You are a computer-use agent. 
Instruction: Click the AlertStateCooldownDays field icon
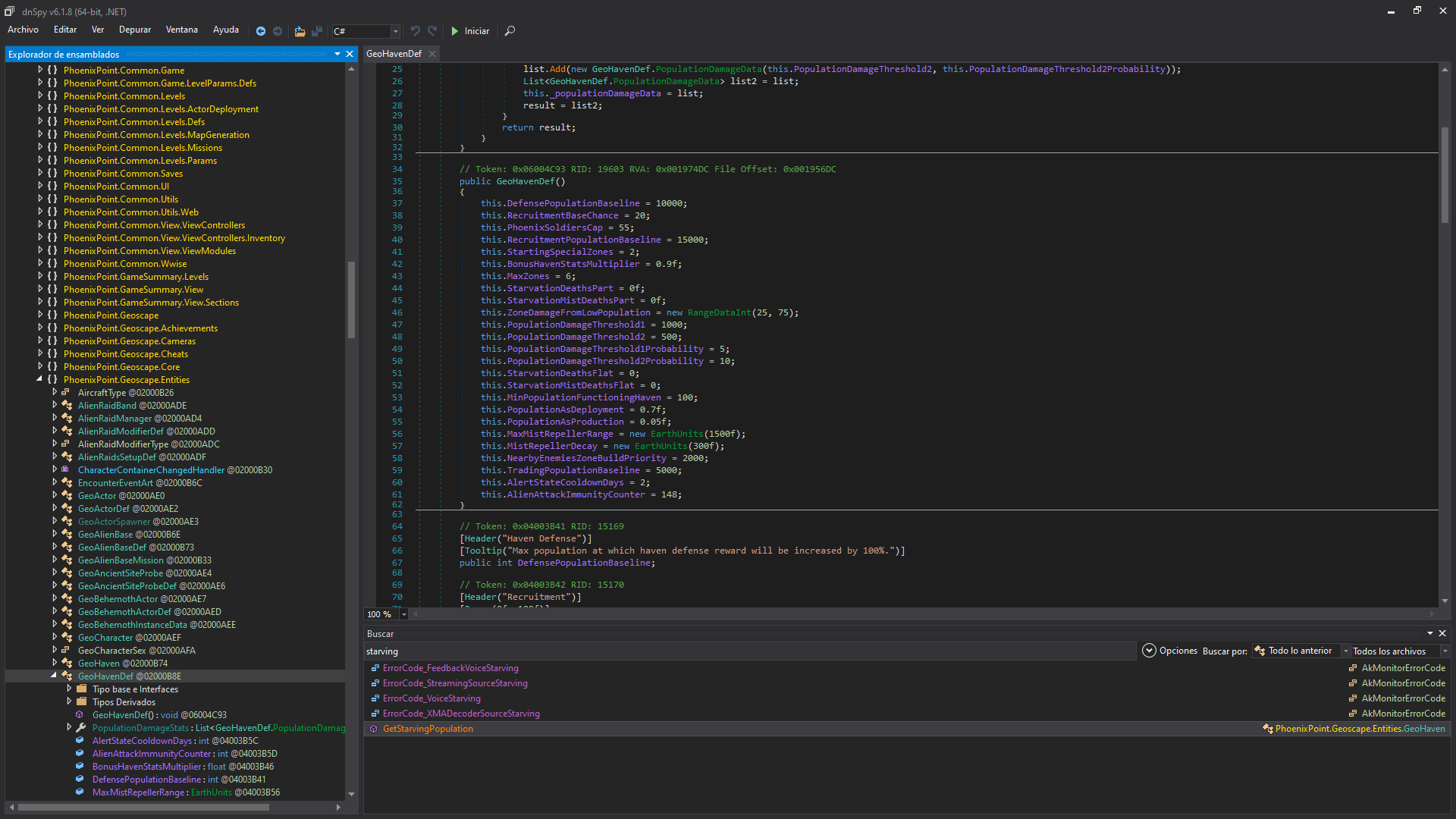click(80, 740)
